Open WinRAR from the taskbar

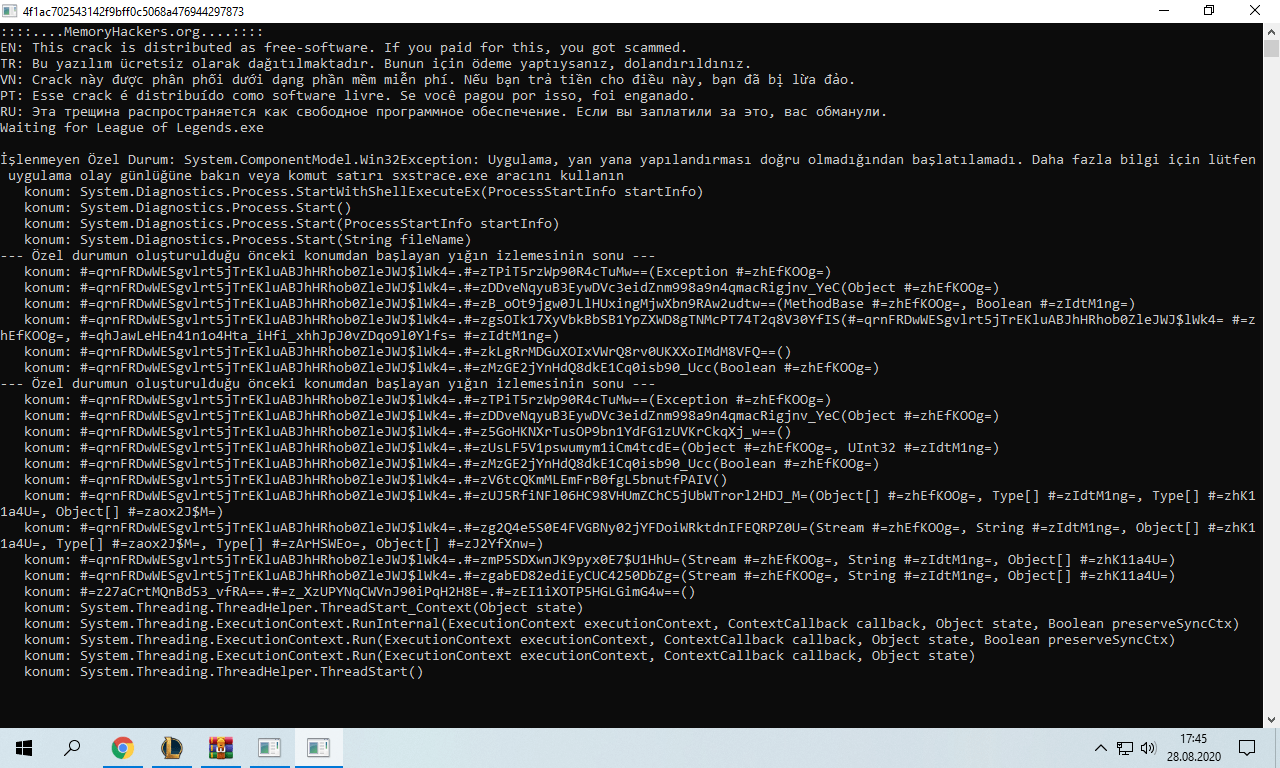pos(220,747)
